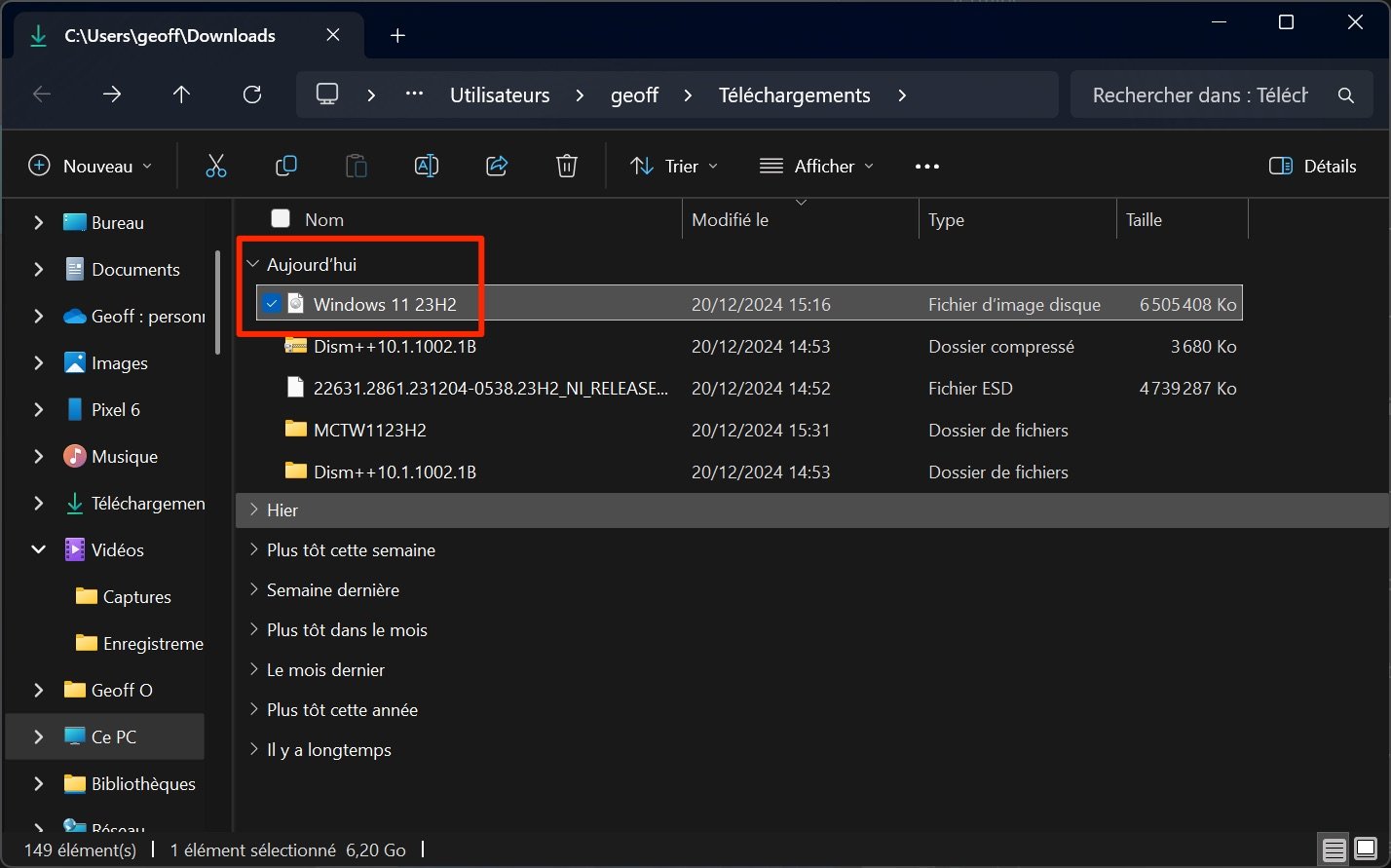This screenshot has width=1391, height=868.
Task: Go up one folder level
Action: tap(181, 94)
